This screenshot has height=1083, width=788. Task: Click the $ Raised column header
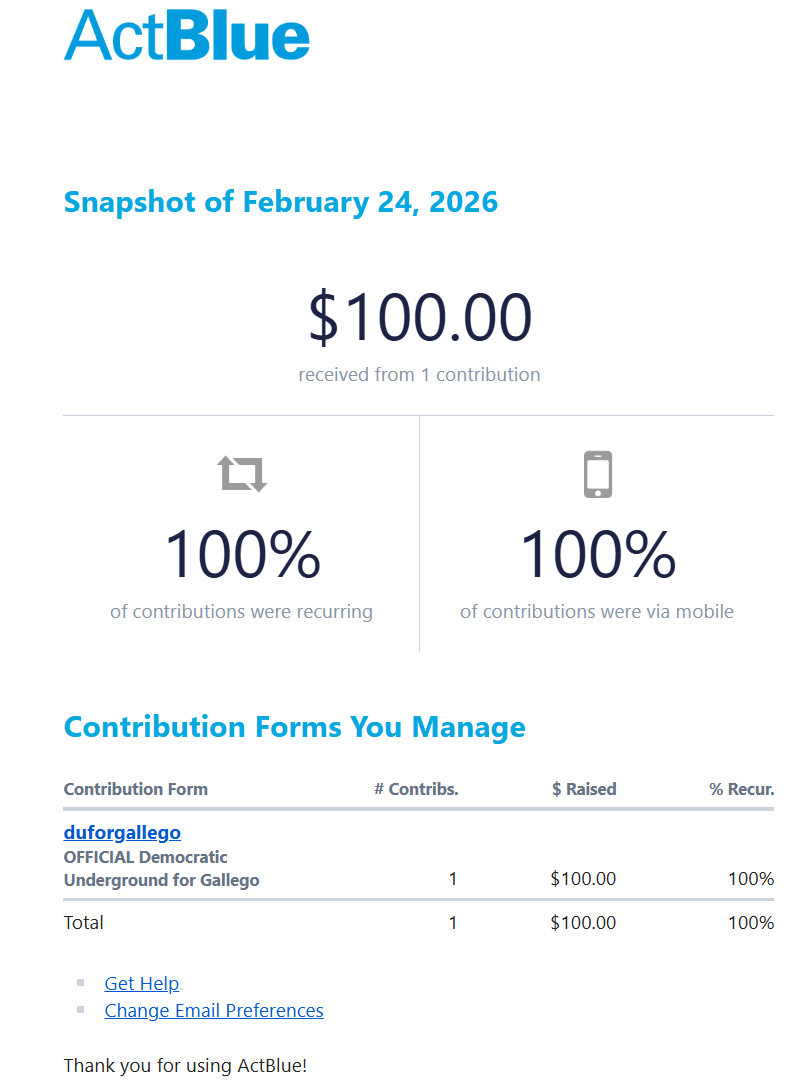[583, 789]
